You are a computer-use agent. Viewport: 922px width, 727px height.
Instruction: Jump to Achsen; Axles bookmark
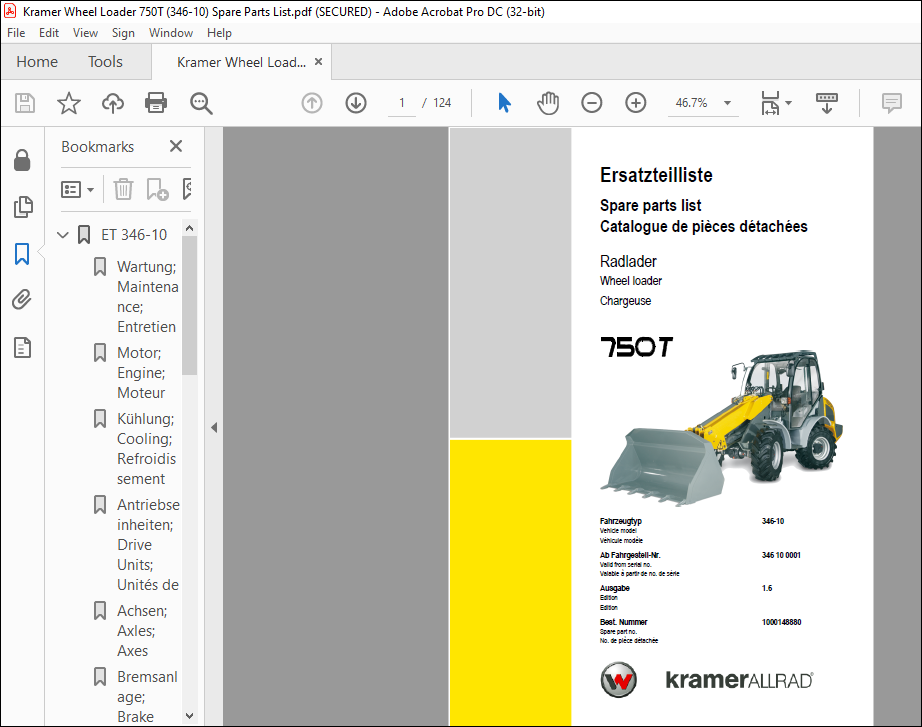[x=142, y=631]
